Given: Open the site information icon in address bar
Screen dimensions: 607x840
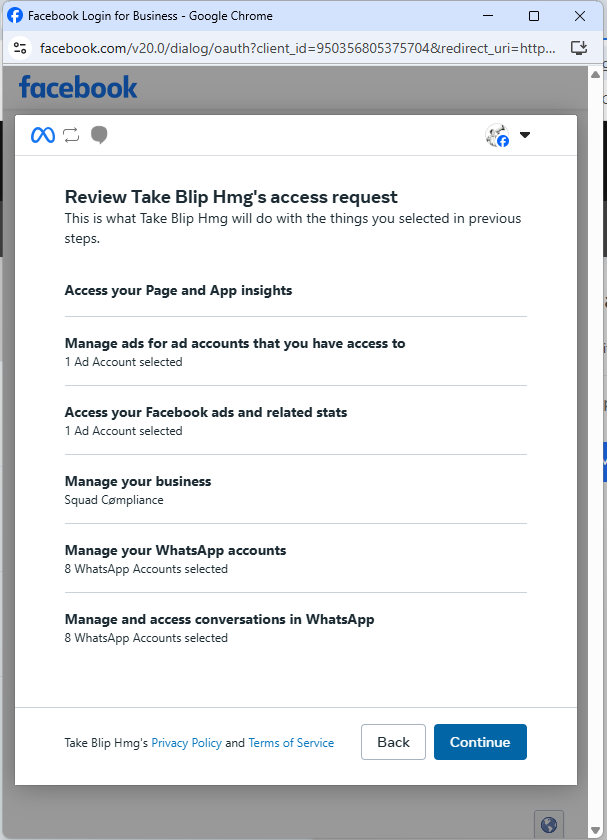Looking at the screenshot, I should pyautogui.click(x=21, y=48).
